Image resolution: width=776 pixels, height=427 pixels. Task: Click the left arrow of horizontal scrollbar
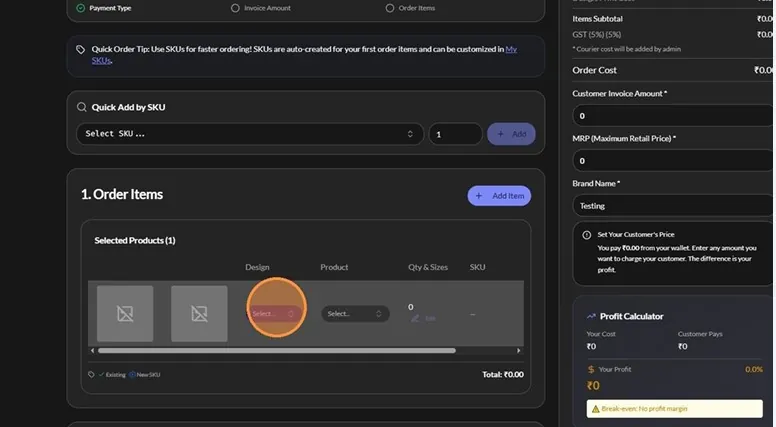93,350
